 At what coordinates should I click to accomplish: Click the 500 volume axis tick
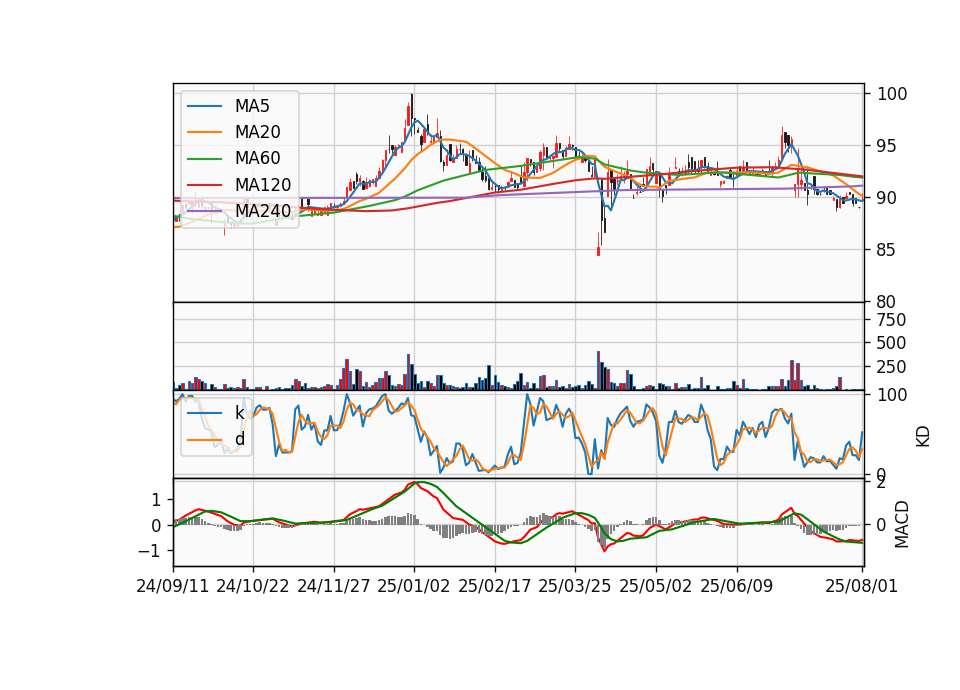tap(891, 343)
